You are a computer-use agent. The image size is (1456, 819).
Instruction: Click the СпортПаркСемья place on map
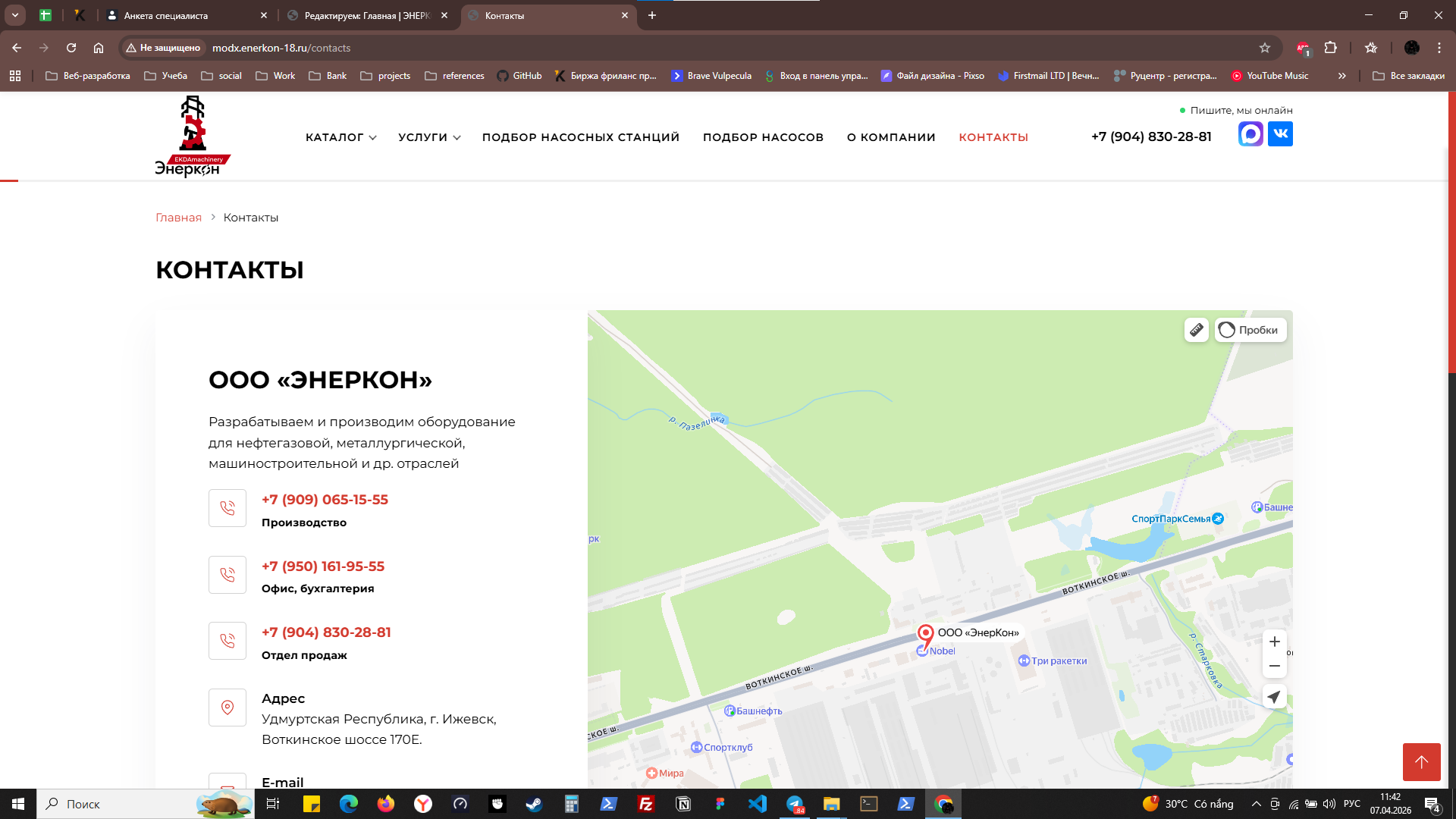[1178, 519]
